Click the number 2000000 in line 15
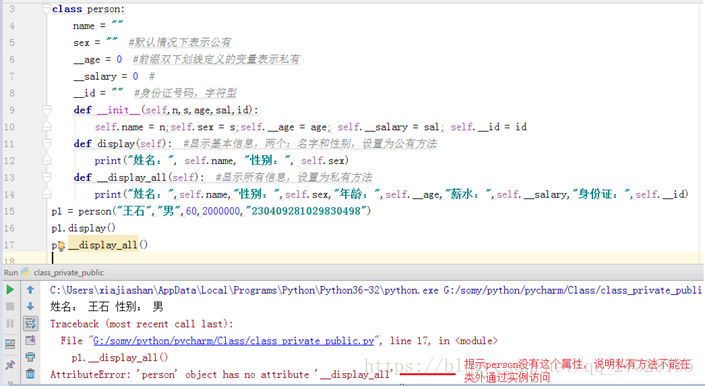705x386 pixels. click(x=221, y=211)
